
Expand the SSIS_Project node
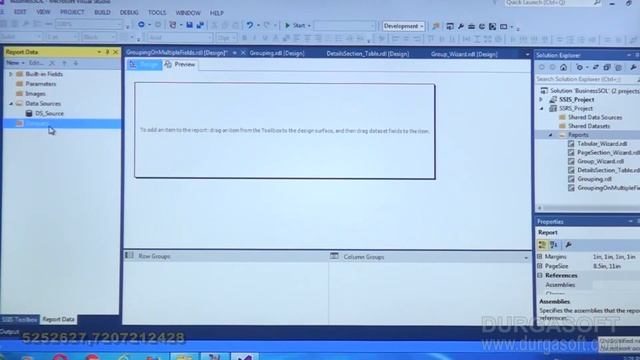click(542, 100)
